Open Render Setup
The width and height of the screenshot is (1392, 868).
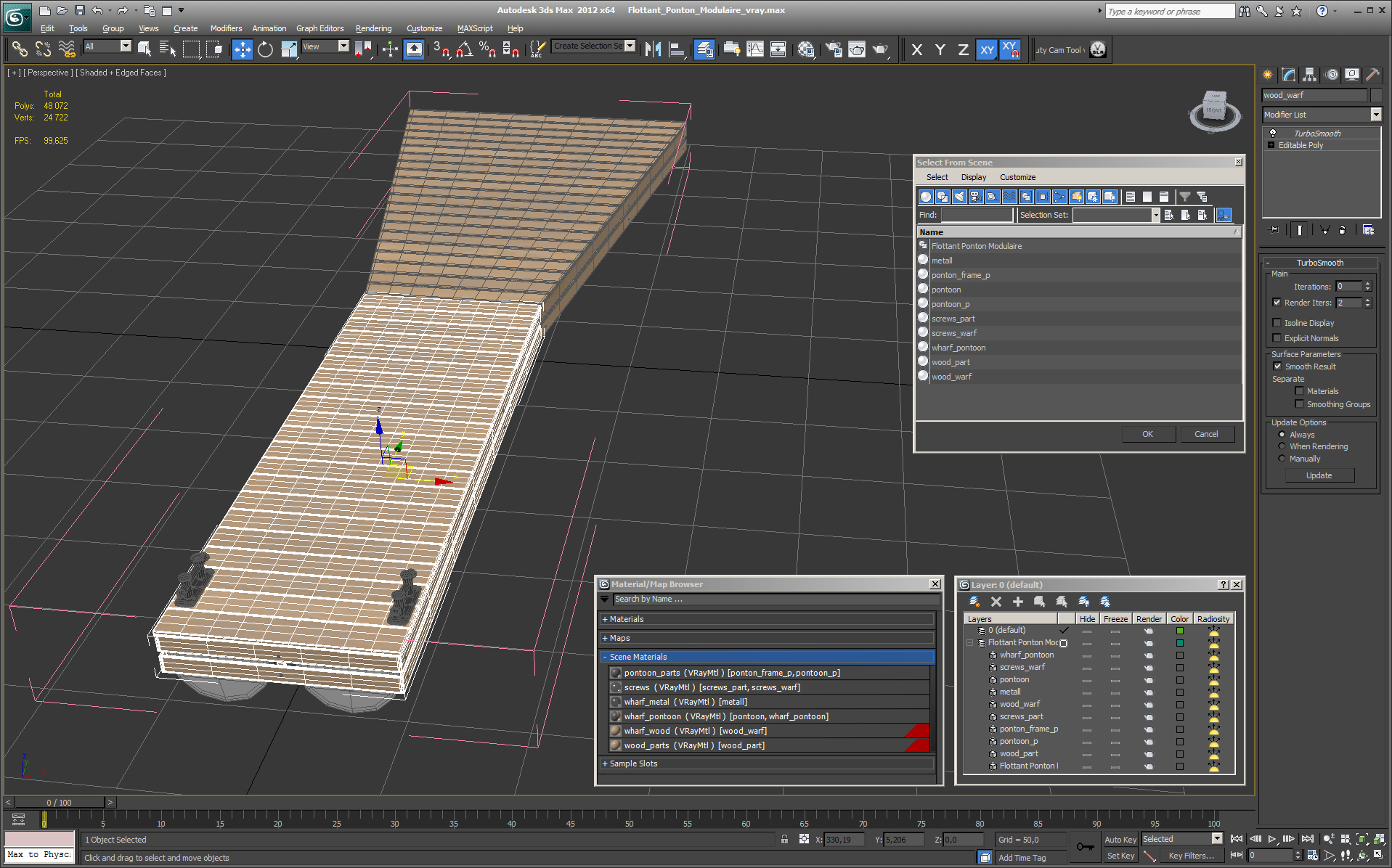pos(834,49)
